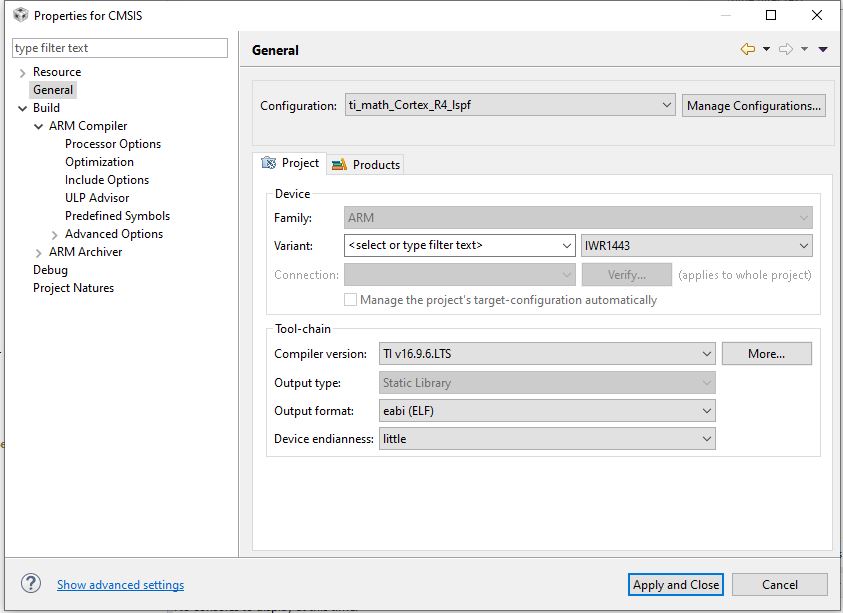Select the Project tab
Screen dimensions: 843x613
(x=290, y=163)
